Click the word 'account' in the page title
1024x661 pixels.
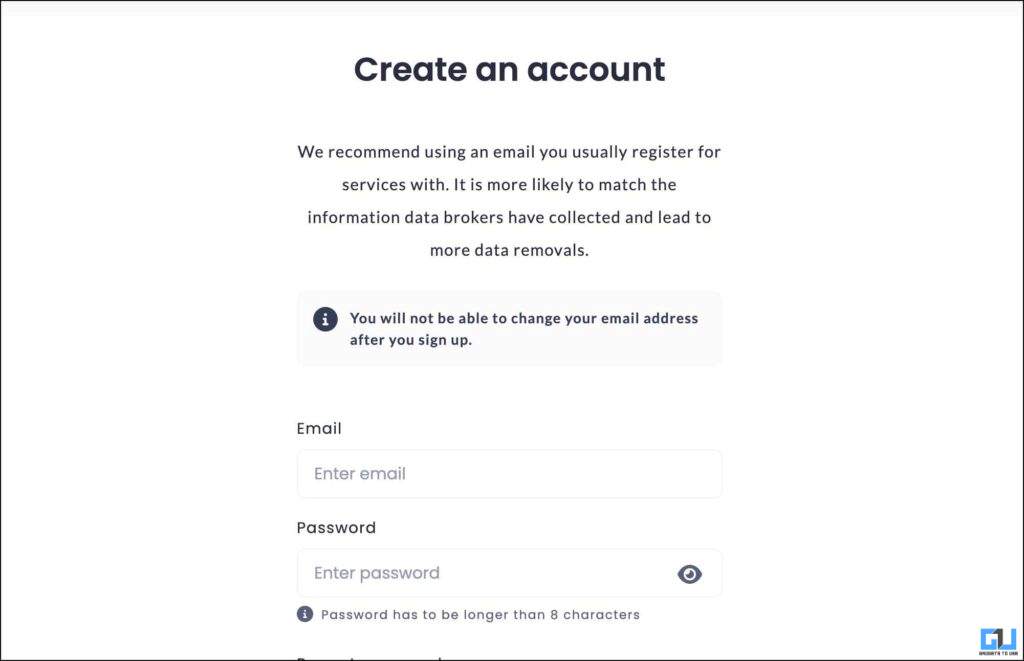coord(596,70)
